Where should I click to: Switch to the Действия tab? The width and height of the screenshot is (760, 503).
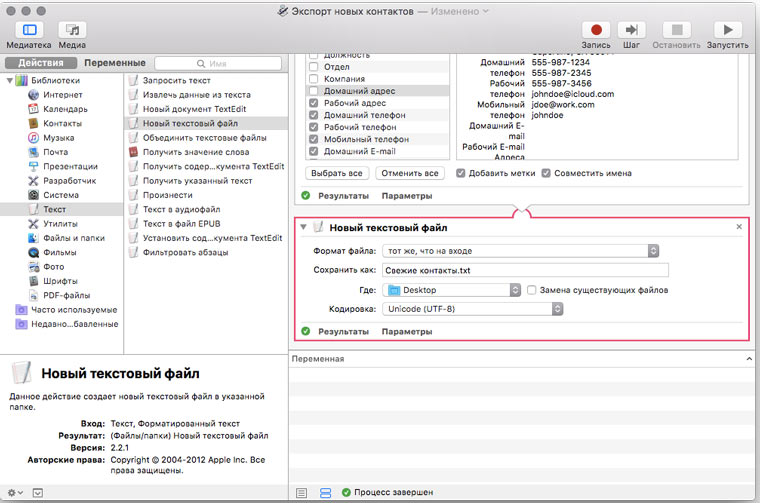tap(41, 63)
